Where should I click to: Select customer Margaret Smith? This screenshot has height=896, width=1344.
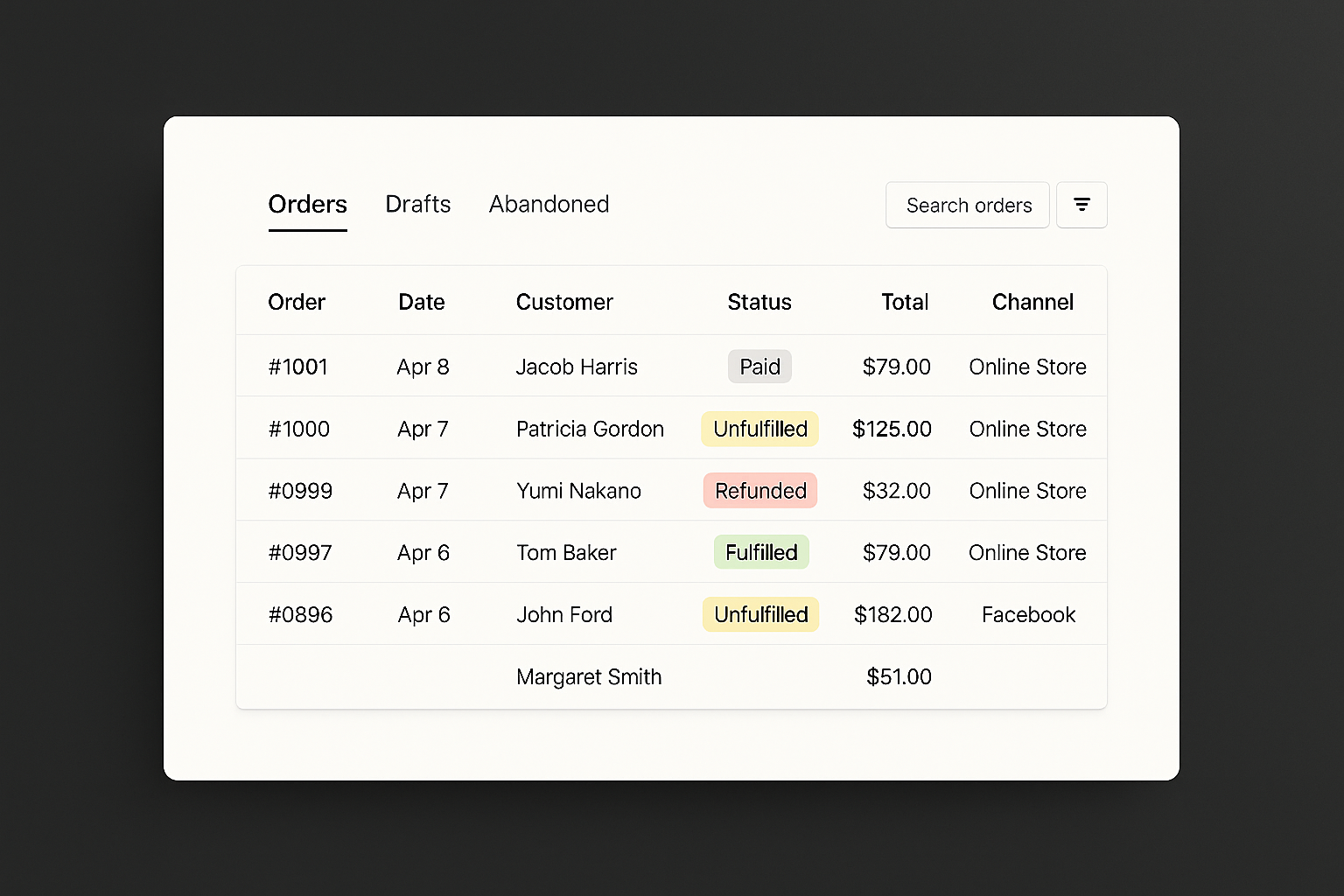pyautogui.click(x=589, y=677)
